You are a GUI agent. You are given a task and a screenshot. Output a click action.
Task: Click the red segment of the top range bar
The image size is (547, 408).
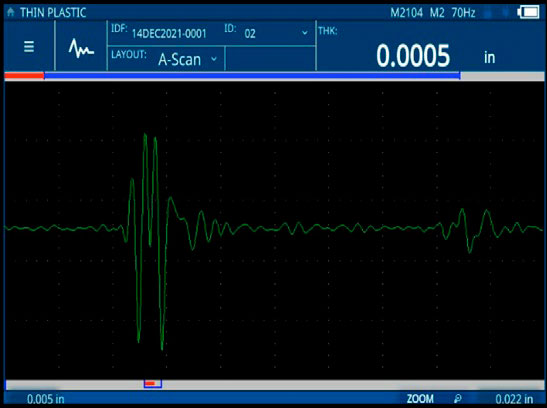(x=24, y=75)
